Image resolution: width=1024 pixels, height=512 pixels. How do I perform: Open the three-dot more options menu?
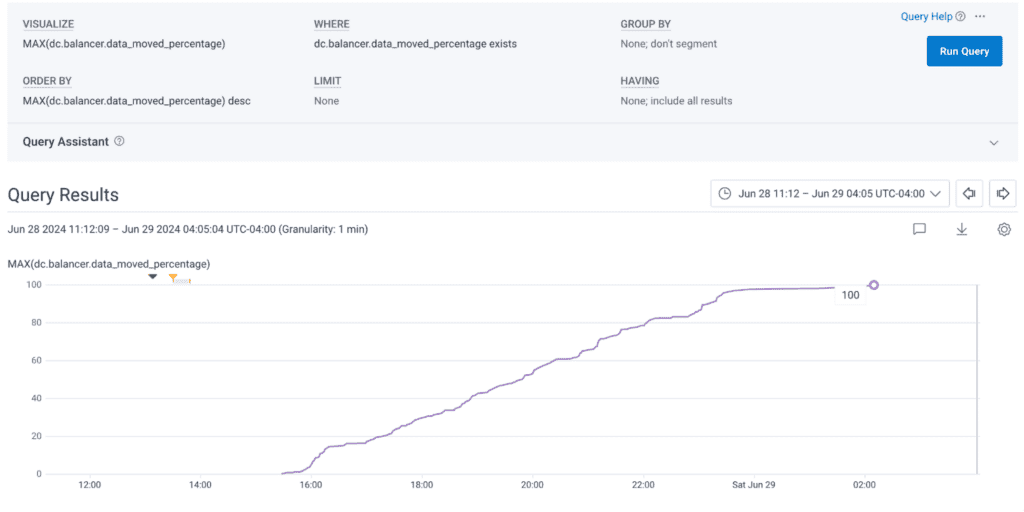pos(980,17)
